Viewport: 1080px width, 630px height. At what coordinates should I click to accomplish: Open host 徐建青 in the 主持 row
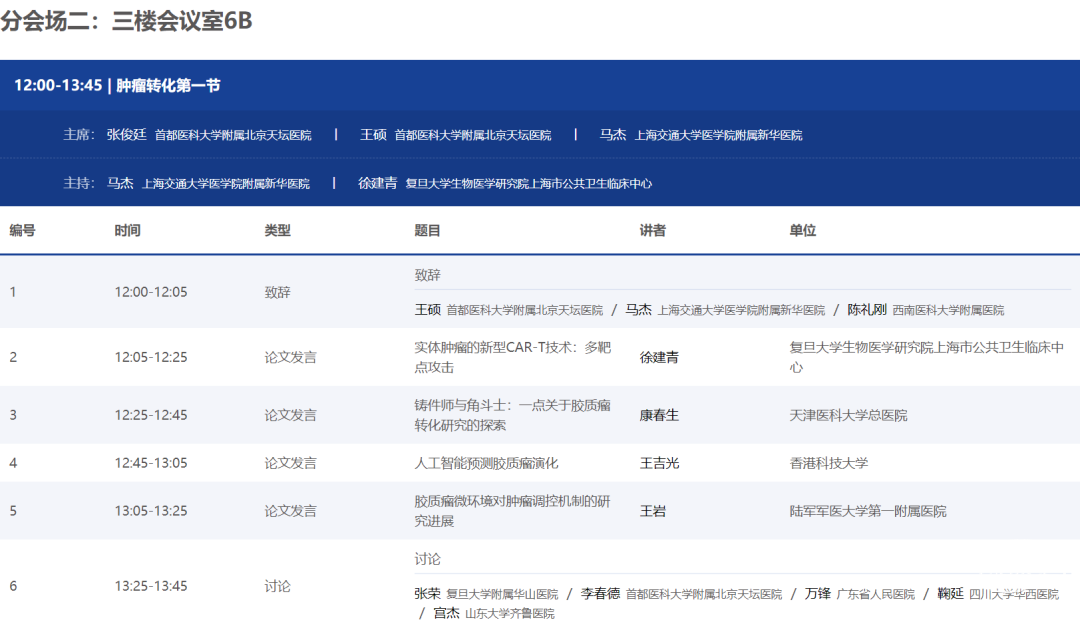coord(378,183)
